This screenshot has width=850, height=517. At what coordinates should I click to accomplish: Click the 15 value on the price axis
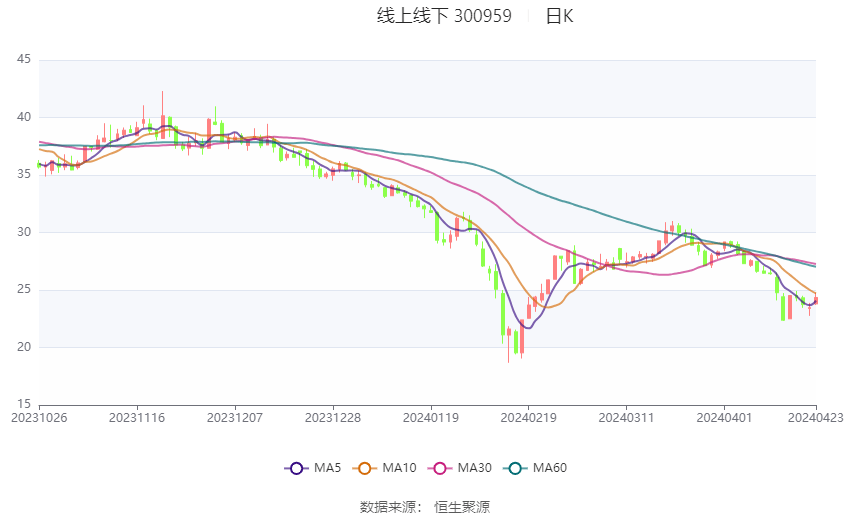[24, 405]
